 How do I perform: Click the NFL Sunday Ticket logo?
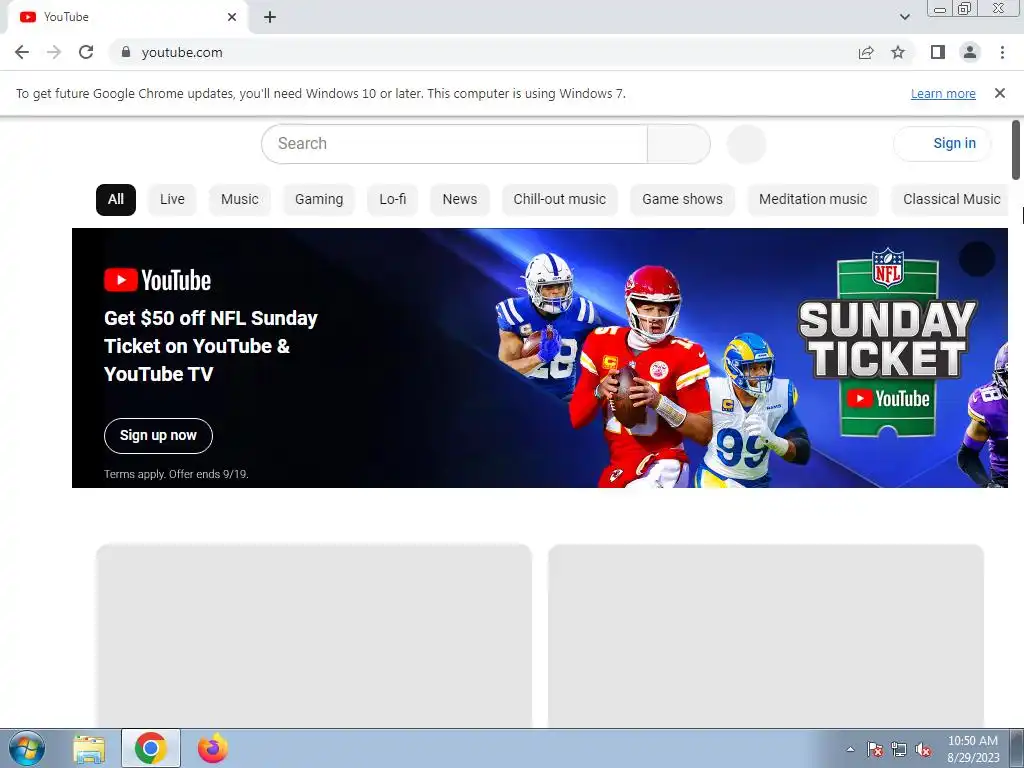(x=888, y=343)
